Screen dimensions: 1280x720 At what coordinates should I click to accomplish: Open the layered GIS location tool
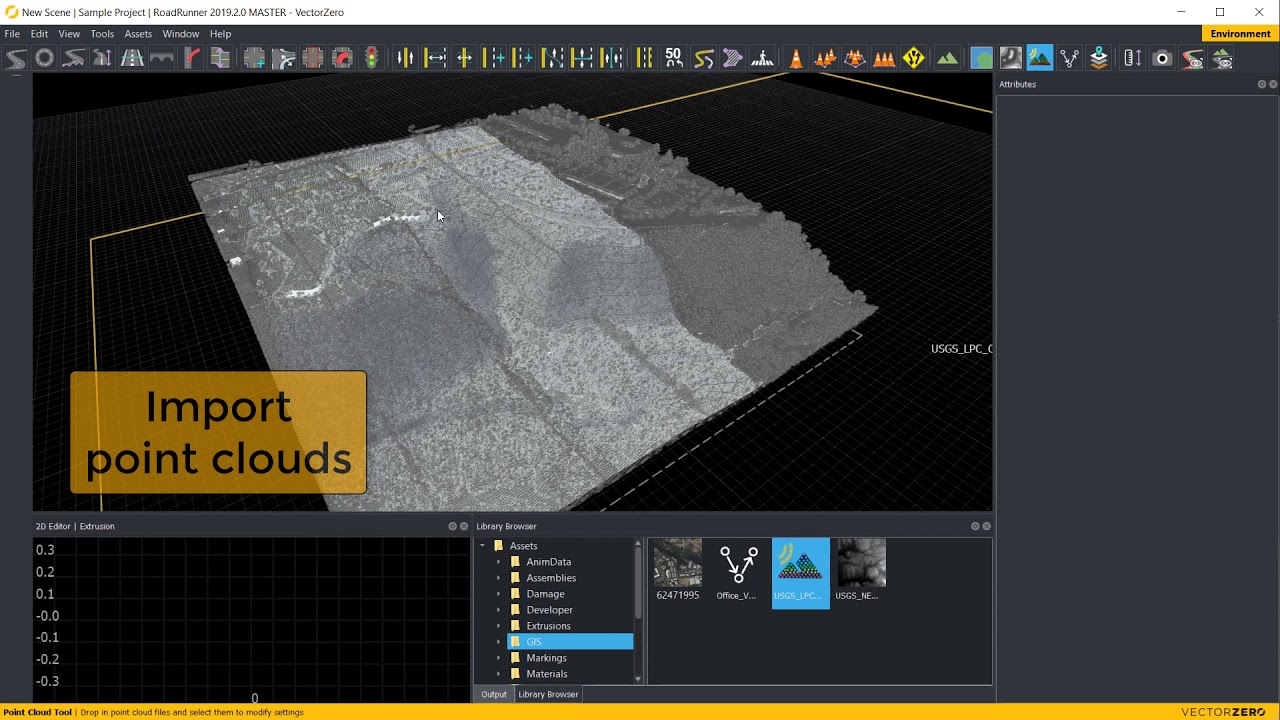1099,59
